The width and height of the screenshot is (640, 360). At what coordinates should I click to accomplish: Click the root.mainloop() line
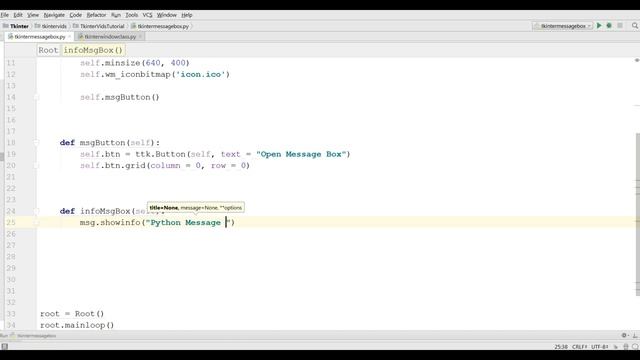pos(77,325)
